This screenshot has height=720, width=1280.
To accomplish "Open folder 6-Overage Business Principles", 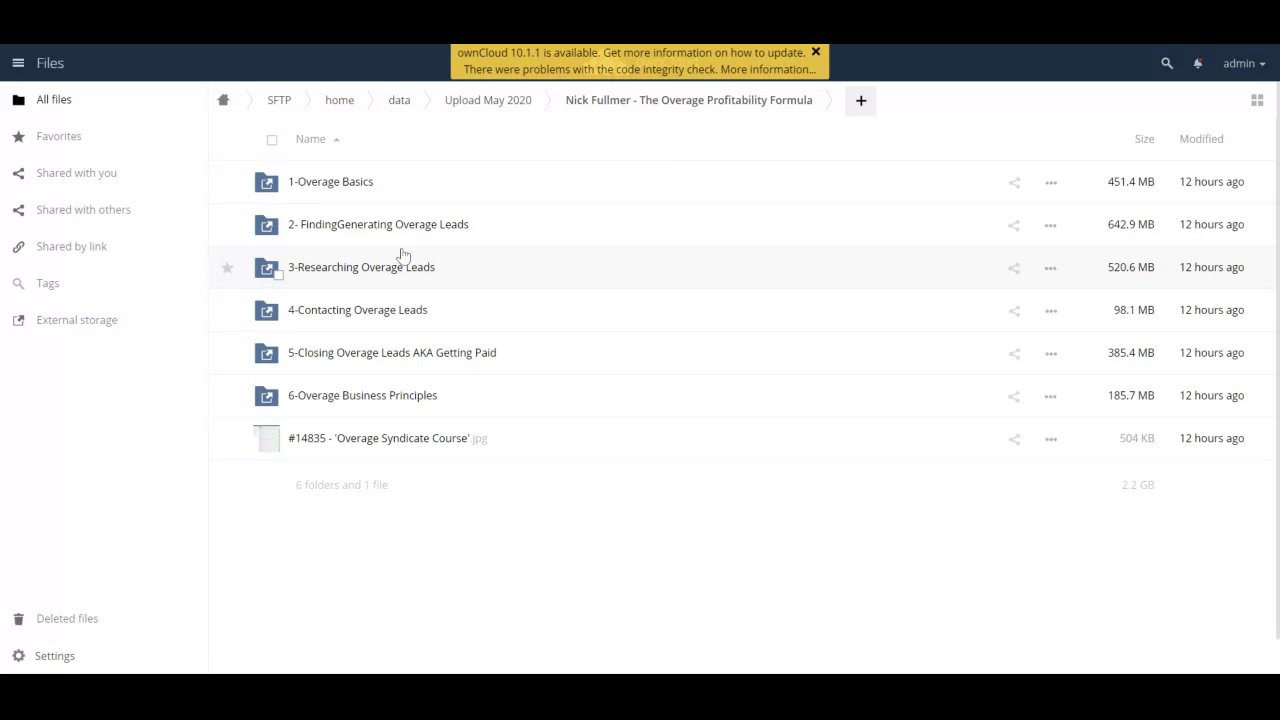I will point(362,395).
